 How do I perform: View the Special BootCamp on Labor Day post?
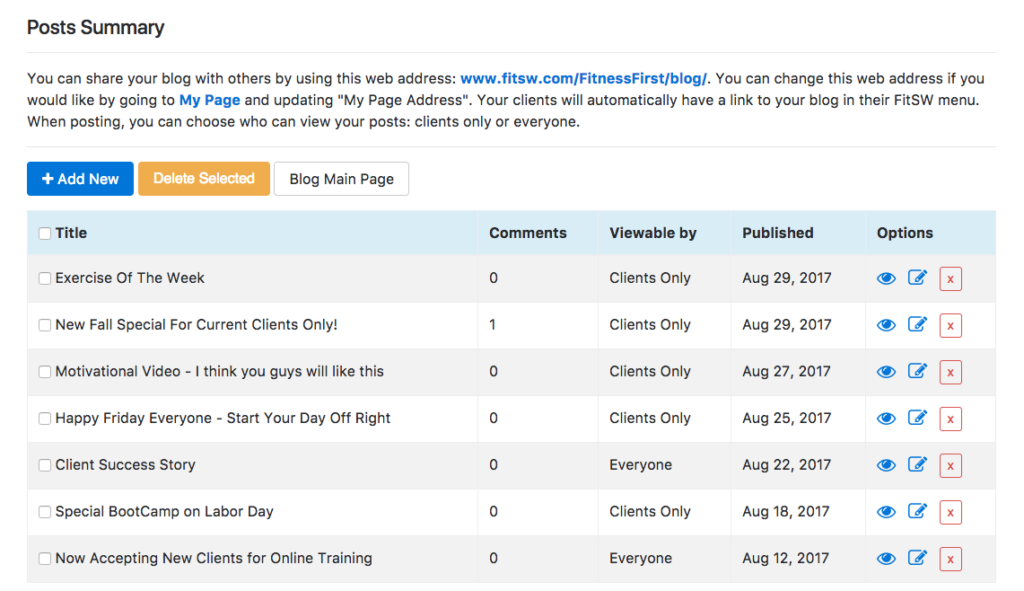pos(886,512)
